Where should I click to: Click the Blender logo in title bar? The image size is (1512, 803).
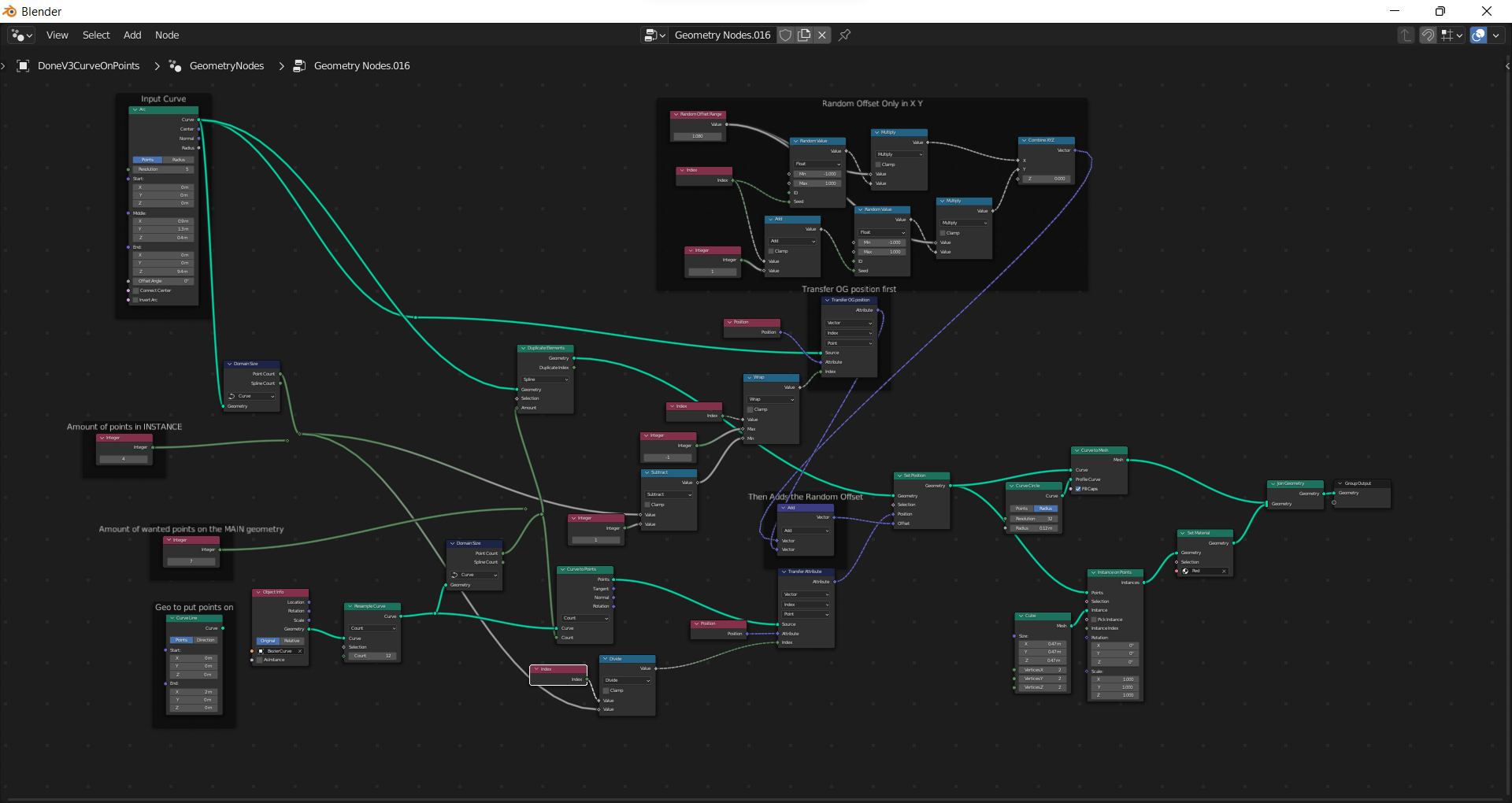[x=9, y=11]
